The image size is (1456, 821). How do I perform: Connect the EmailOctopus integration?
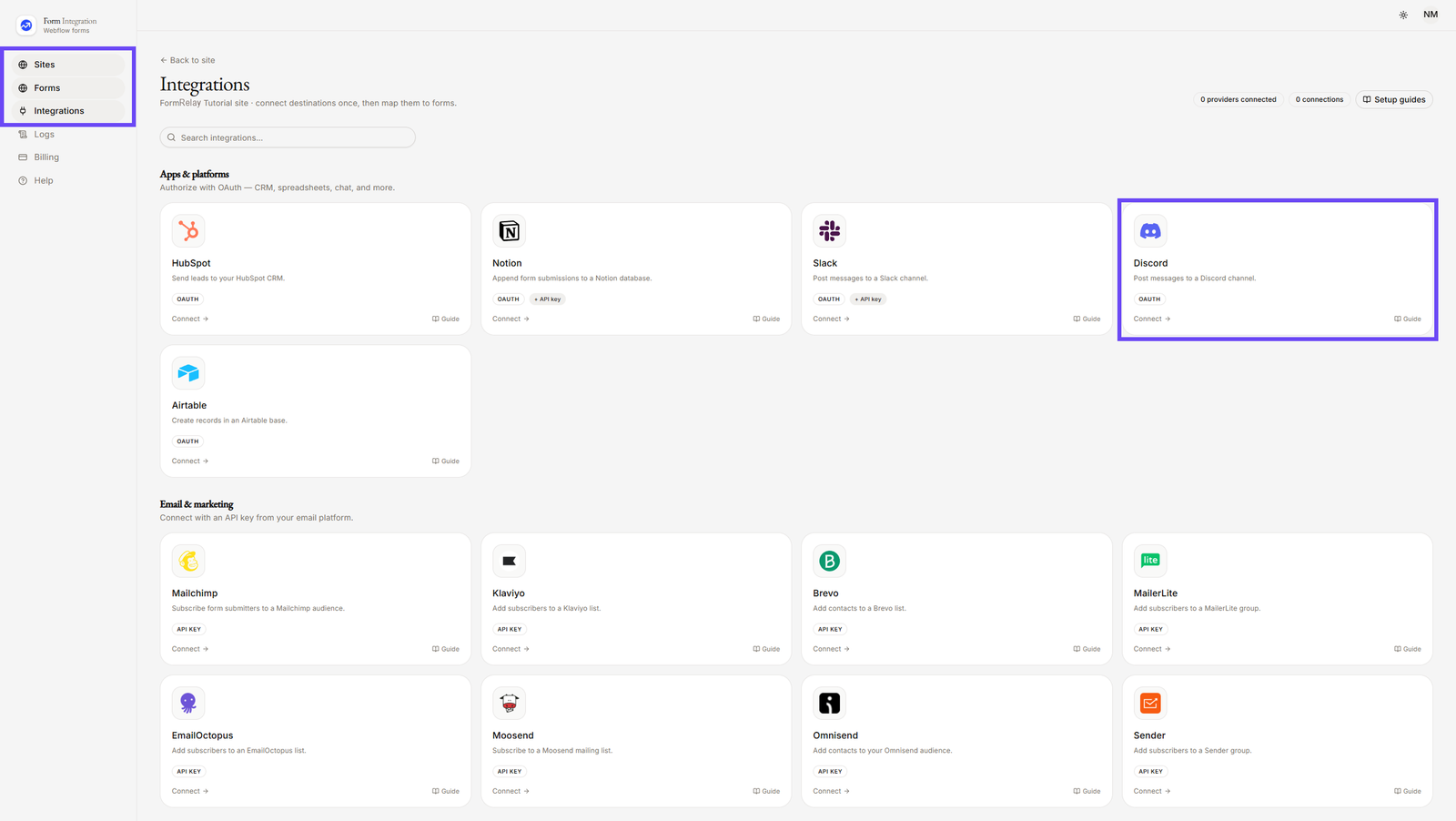[x=190, y=791]
